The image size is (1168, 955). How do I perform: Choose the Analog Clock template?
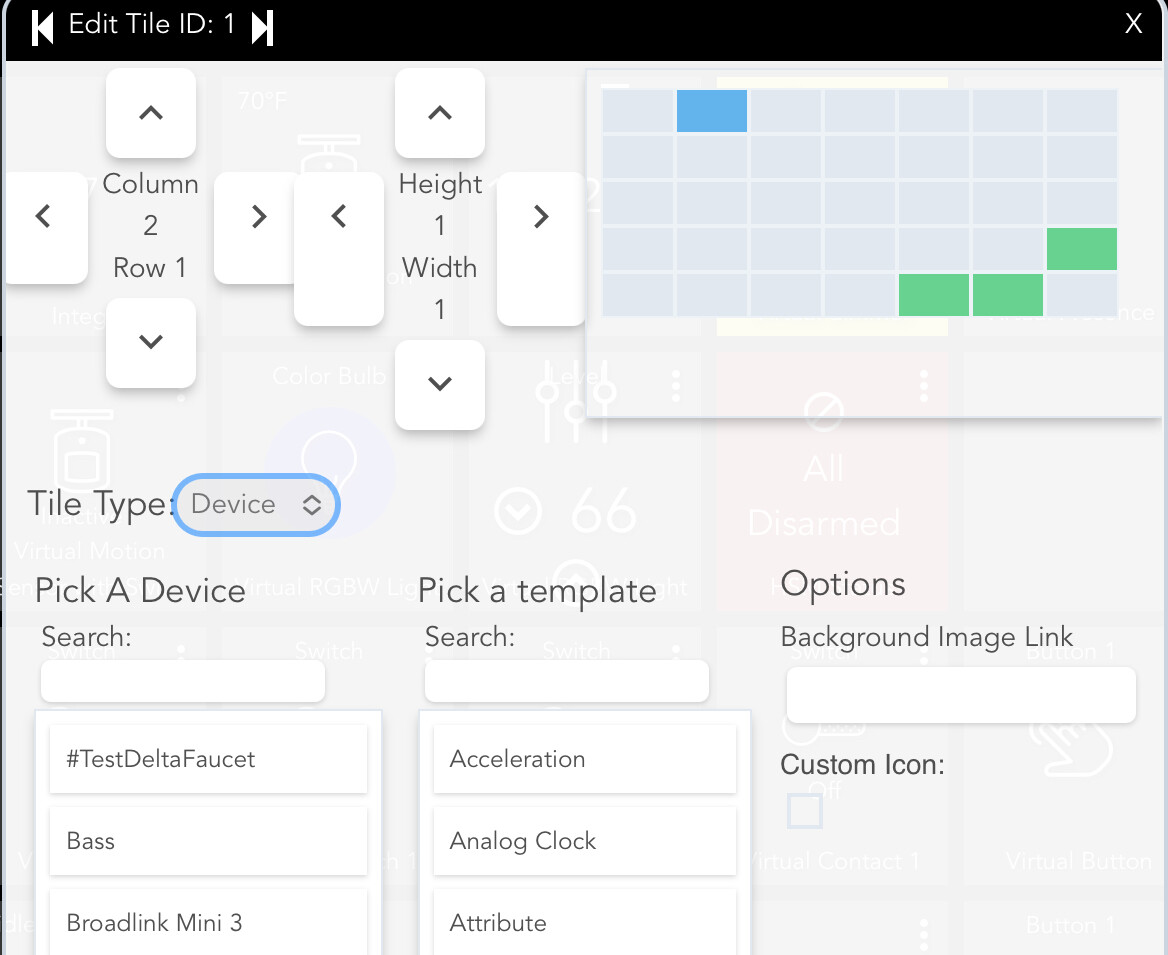coord(584,841)
